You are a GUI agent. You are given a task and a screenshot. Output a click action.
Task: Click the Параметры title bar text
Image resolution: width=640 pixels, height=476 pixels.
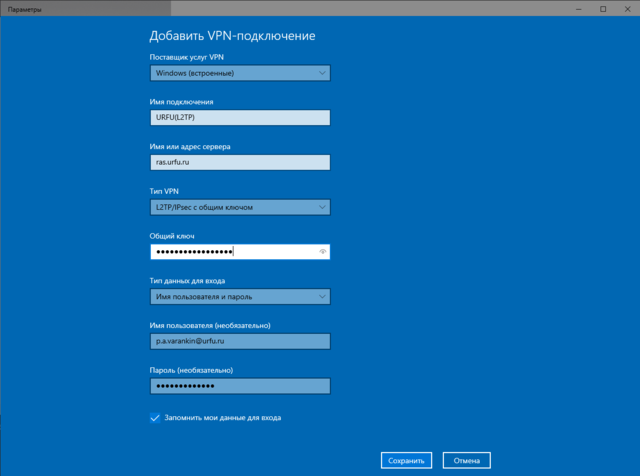tap(24, 9)
